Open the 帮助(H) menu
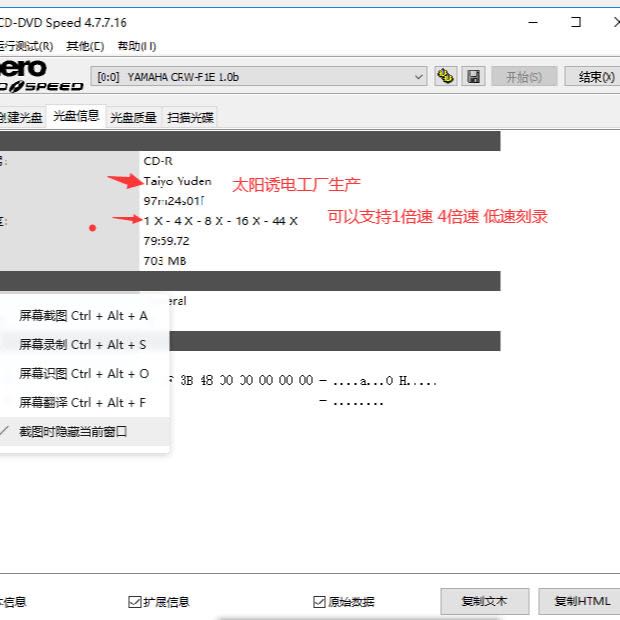 tap(137, 46)
